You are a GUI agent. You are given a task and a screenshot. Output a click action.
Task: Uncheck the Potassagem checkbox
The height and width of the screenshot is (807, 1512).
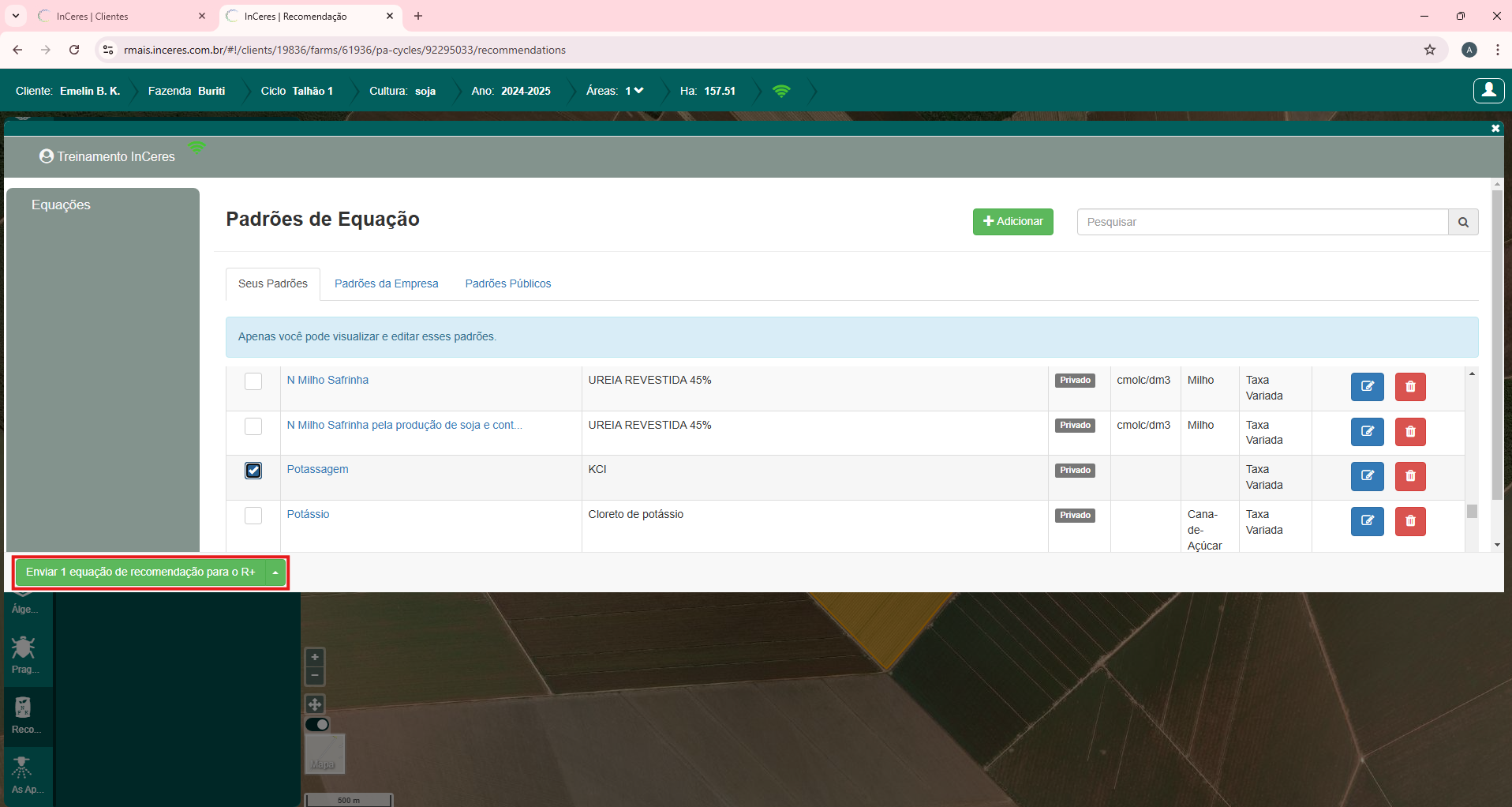(x=253, y=471)
